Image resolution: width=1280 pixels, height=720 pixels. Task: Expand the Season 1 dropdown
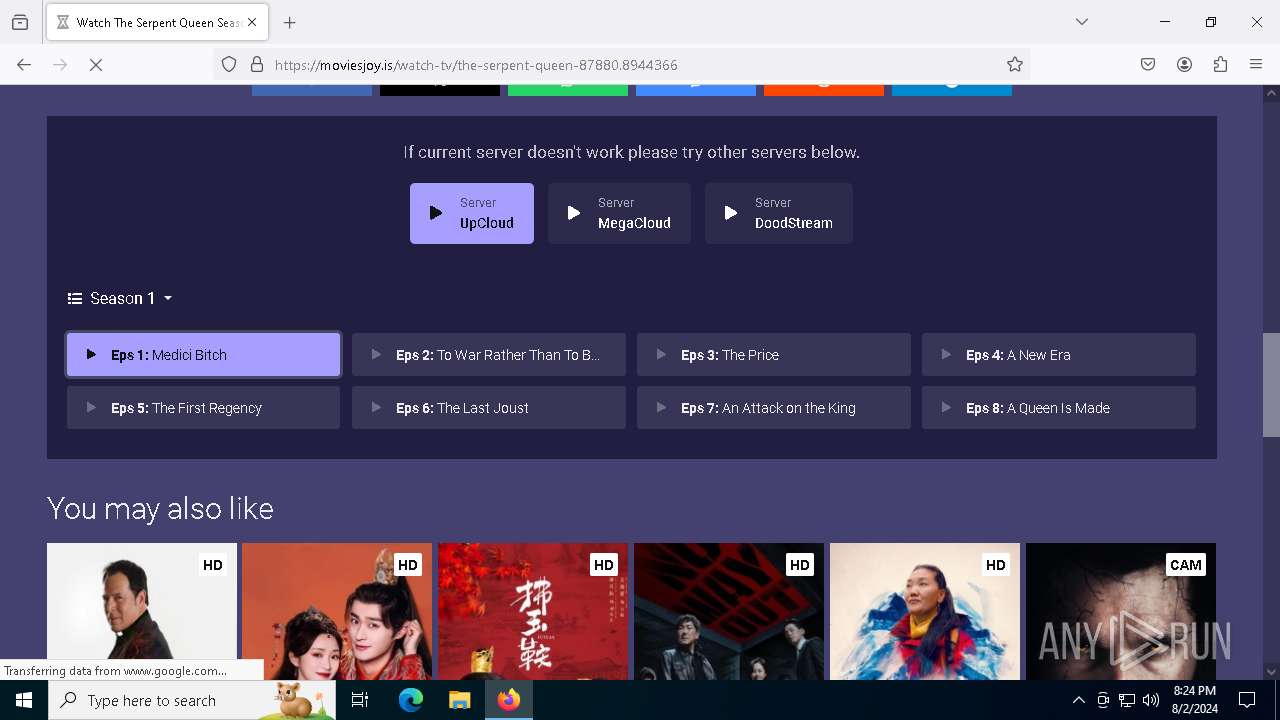[120, 298]
